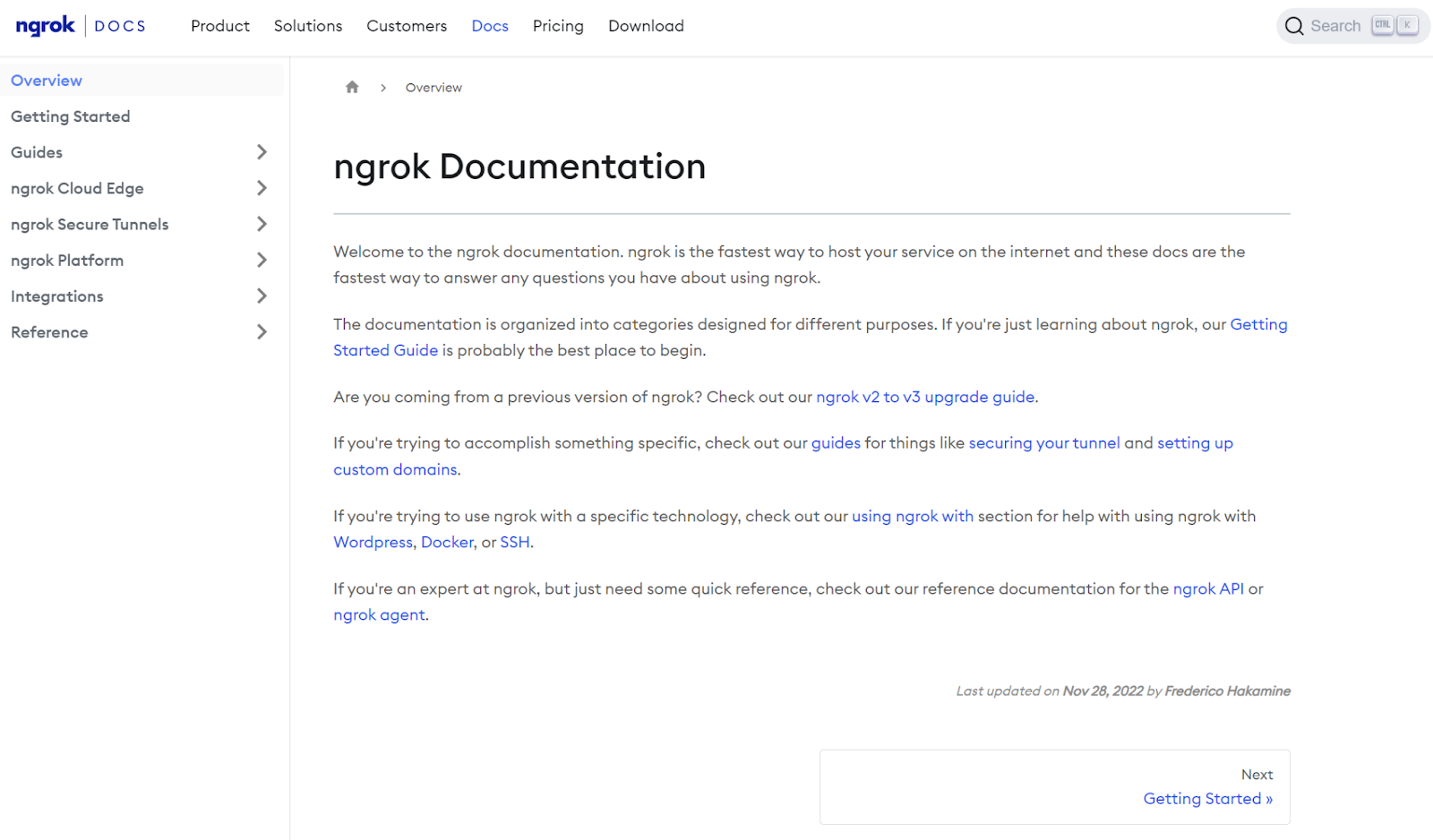
Task: Expand the ngrok Platform section
Action: click(x=262, y=261)
